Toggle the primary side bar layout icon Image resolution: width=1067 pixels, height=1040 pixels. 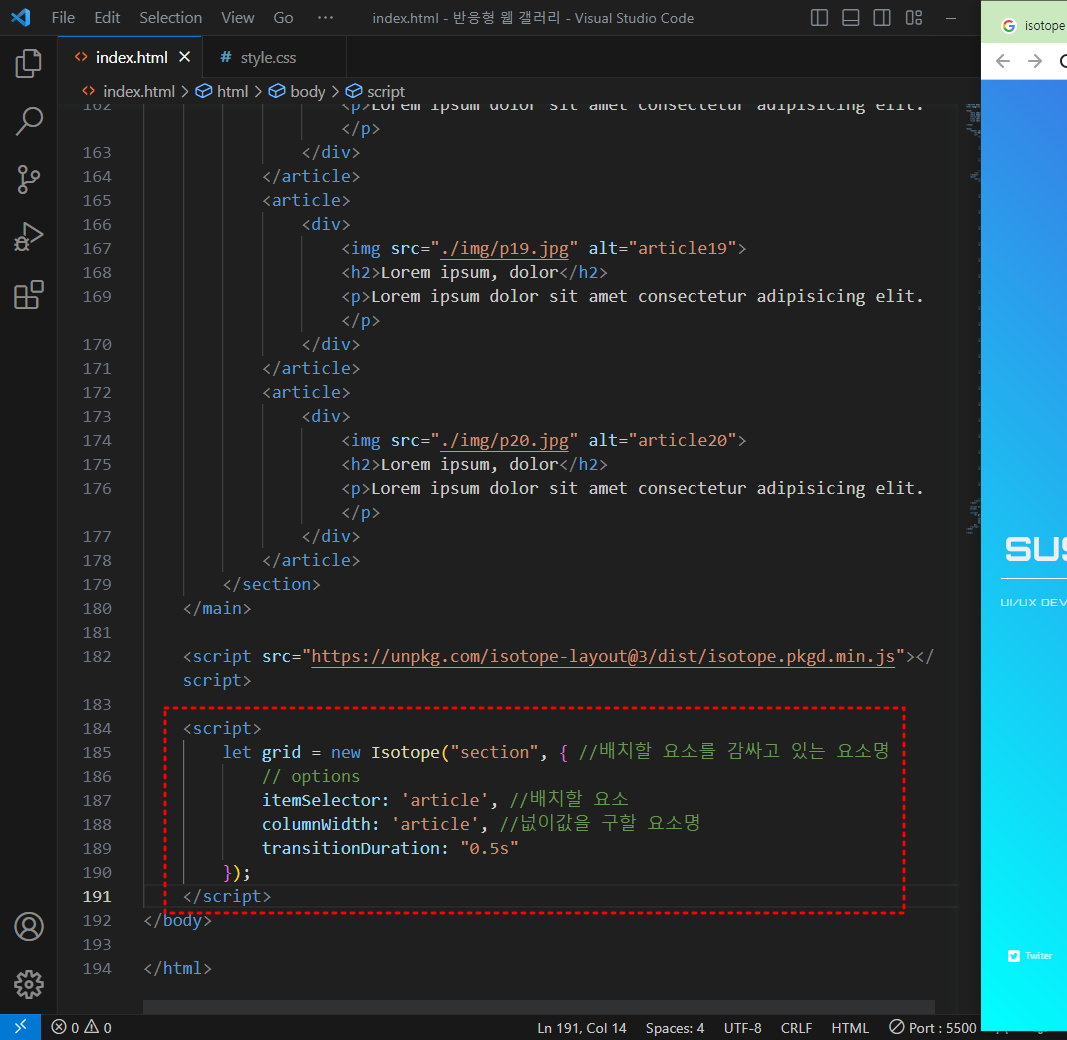[819, 18]
